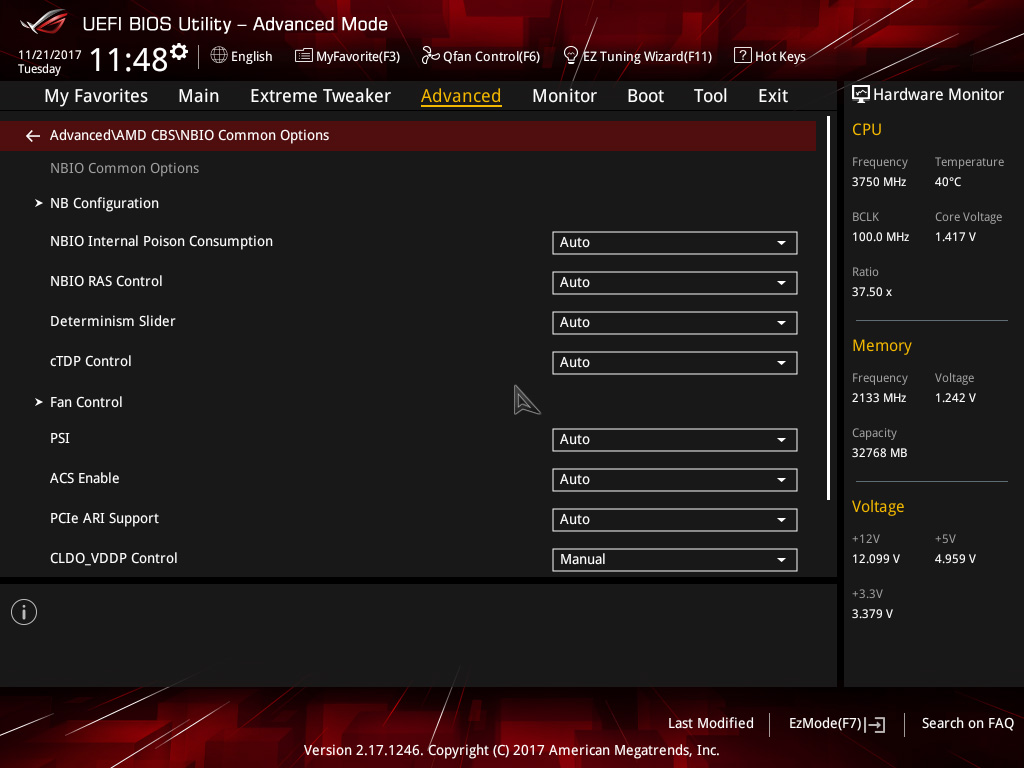
Task: Click the Qfan Control fan icon
Action: [x=430, y=56]
